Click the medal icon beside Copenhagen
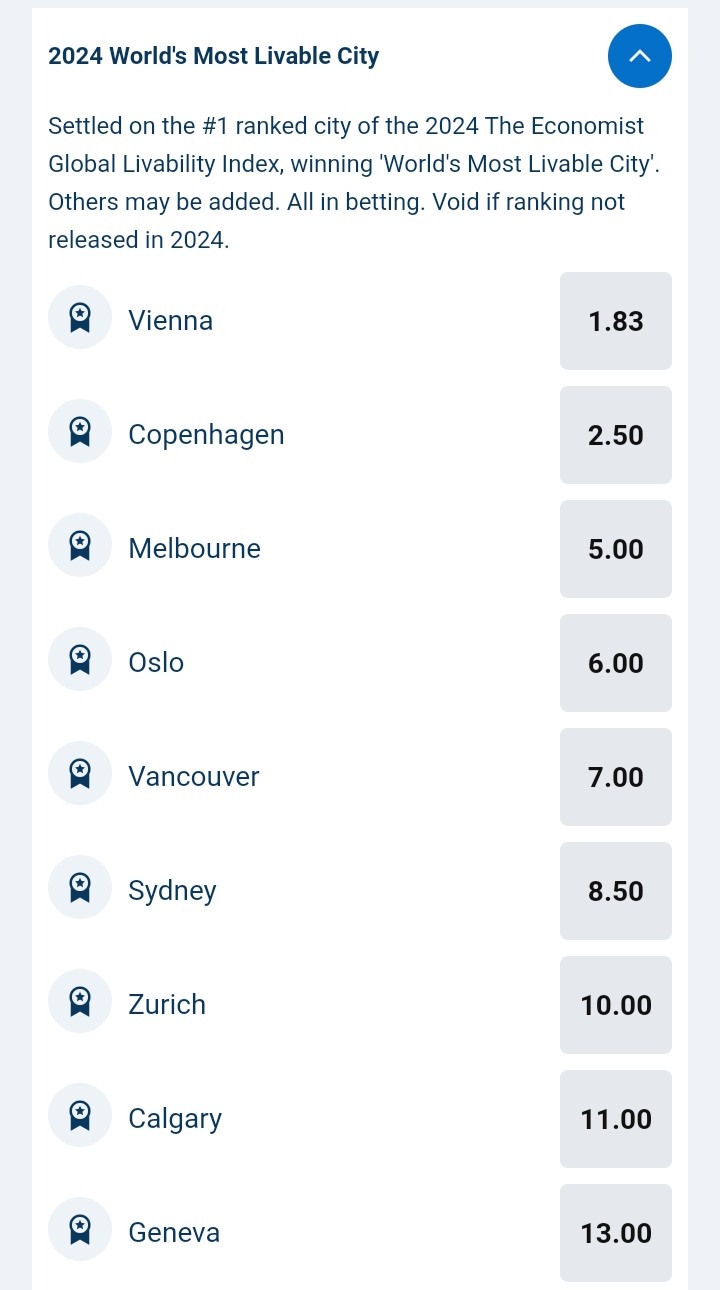This screenshot has height=1290, width=720. coord(80,432)
